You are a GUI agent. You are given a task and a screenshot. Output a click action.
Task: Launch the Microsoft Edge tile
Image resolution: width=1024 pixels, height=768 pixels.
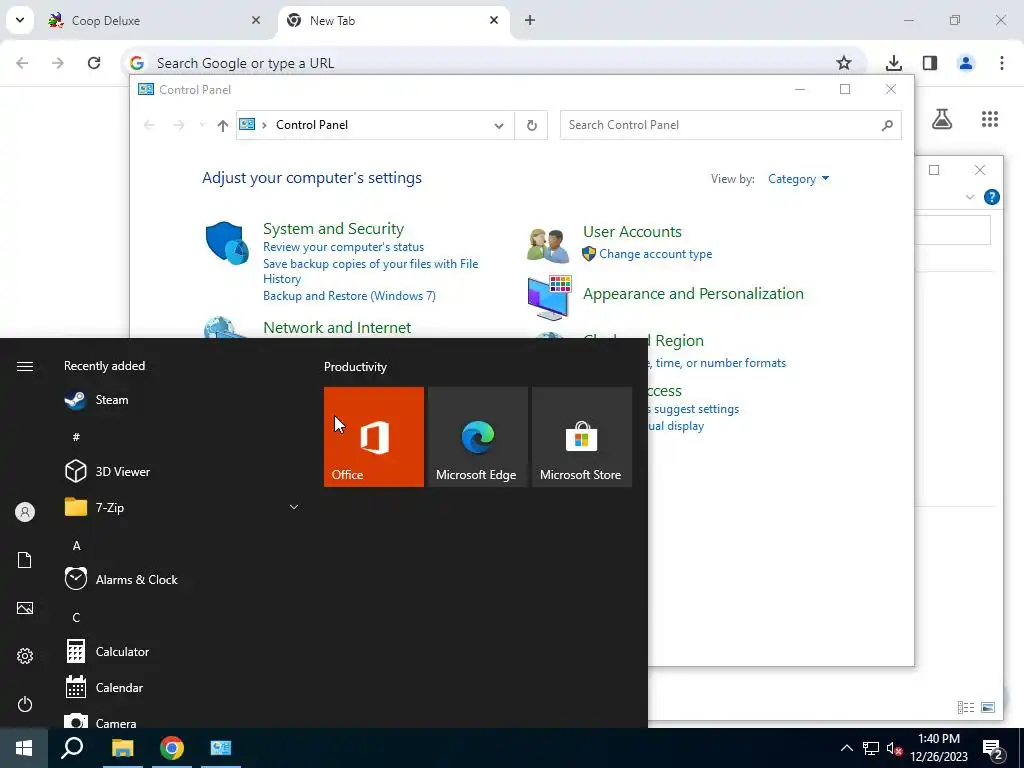click(478, 437)
